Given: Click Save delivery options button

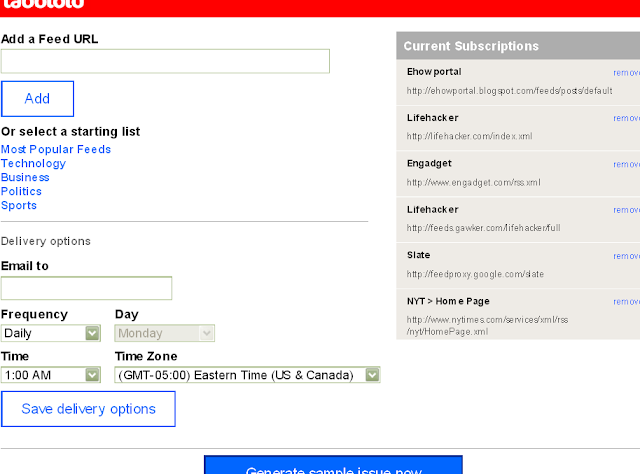Looking at the screenshot, I should [x=88, y=409].
